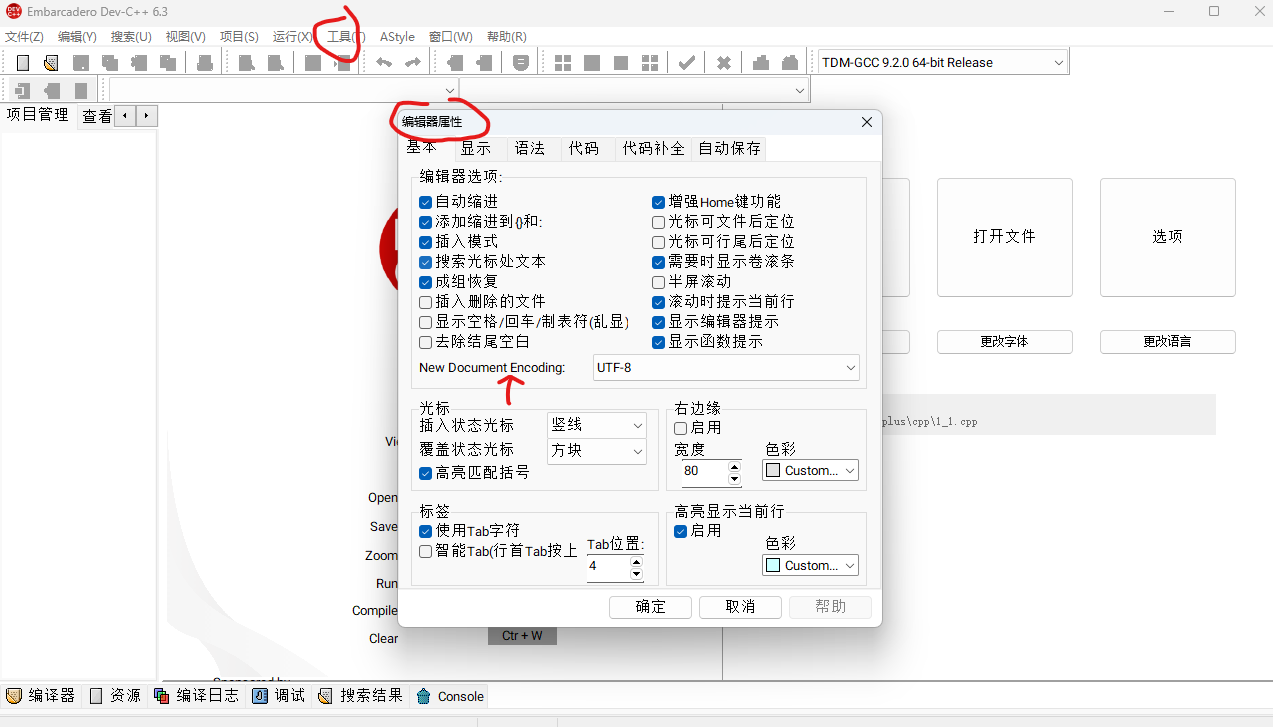The height and width of the screenshot is (727, 1273).
Task: Click the Redo arrow toolbar icon
Action: point(413,62)
